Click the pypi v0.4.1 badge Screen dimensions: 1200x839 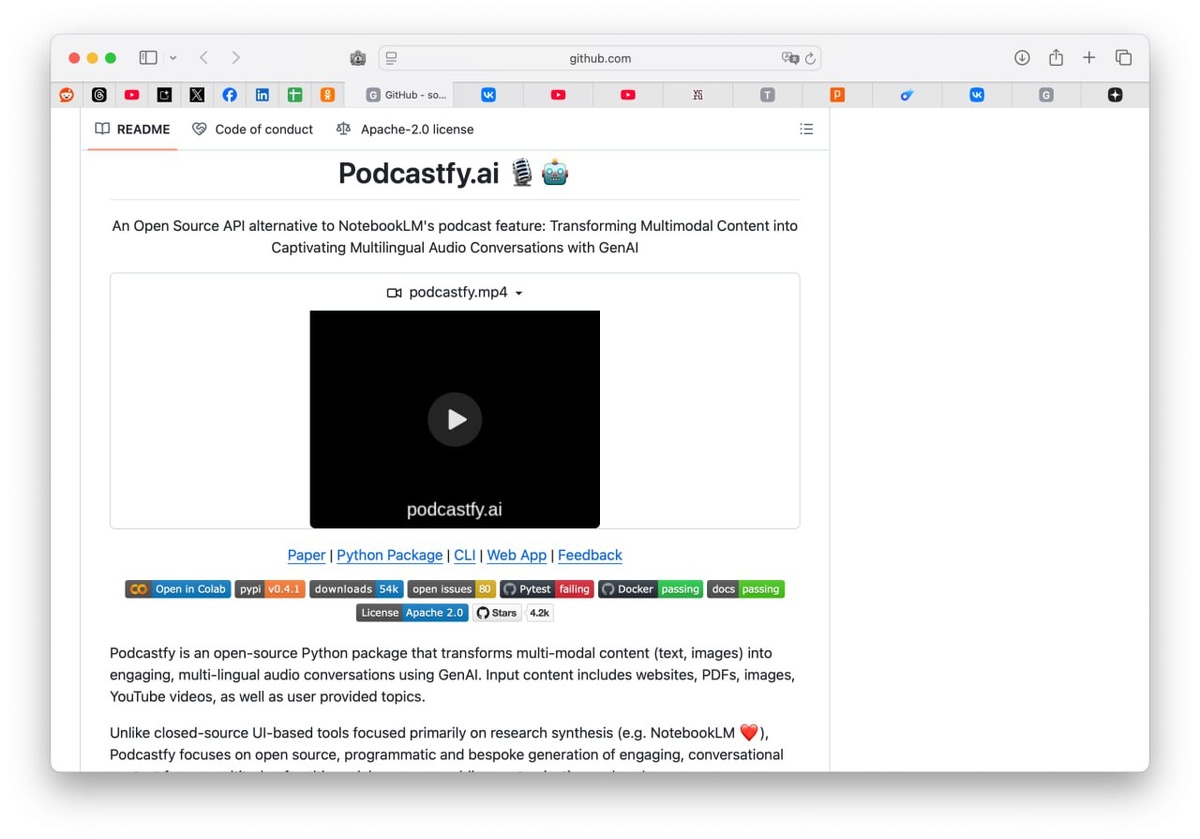tap(270, 589)
